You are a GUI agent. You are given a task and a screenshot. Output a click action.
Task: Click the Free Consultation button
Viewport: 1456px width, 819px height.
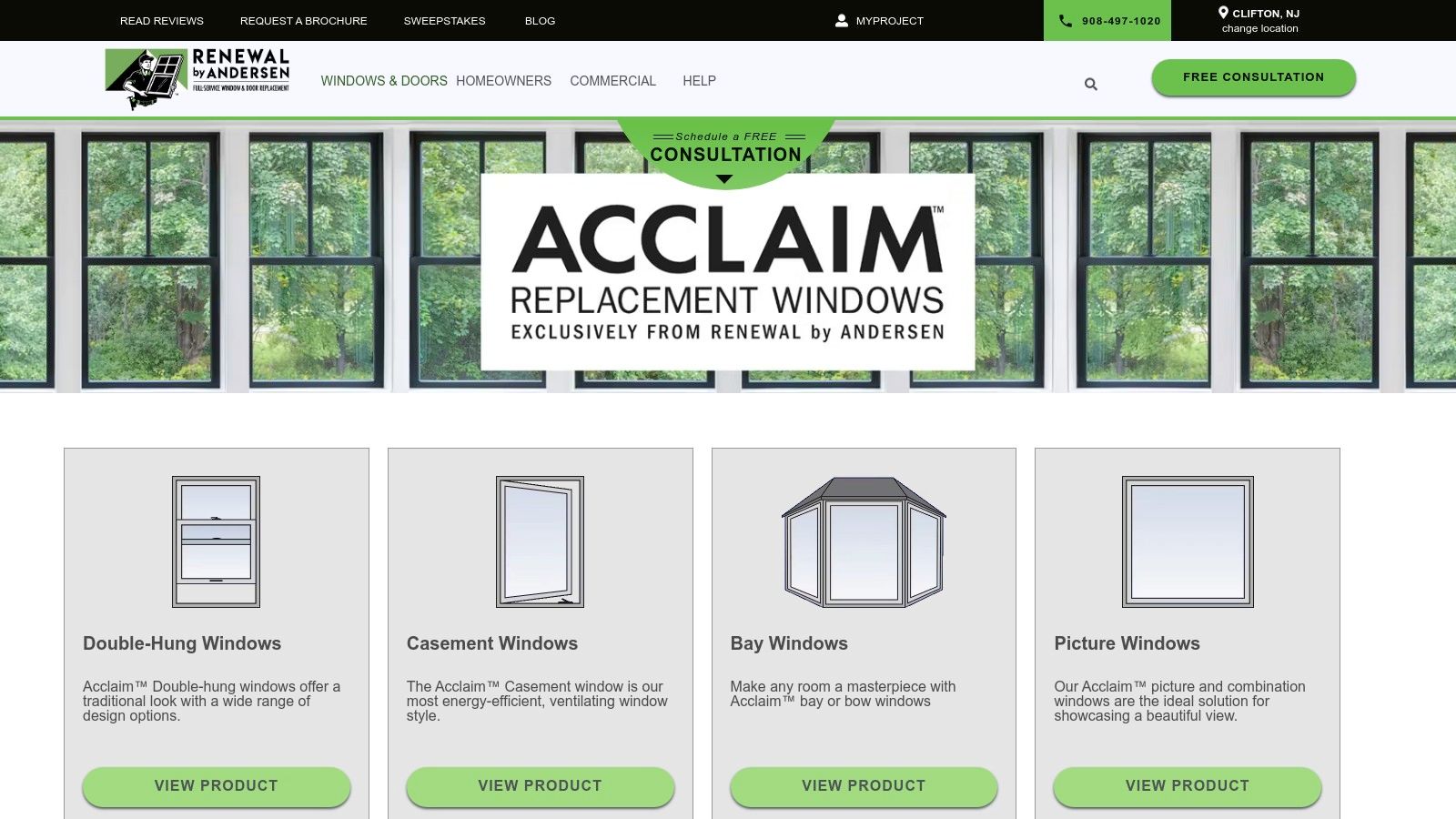(x=1253, y=77)
